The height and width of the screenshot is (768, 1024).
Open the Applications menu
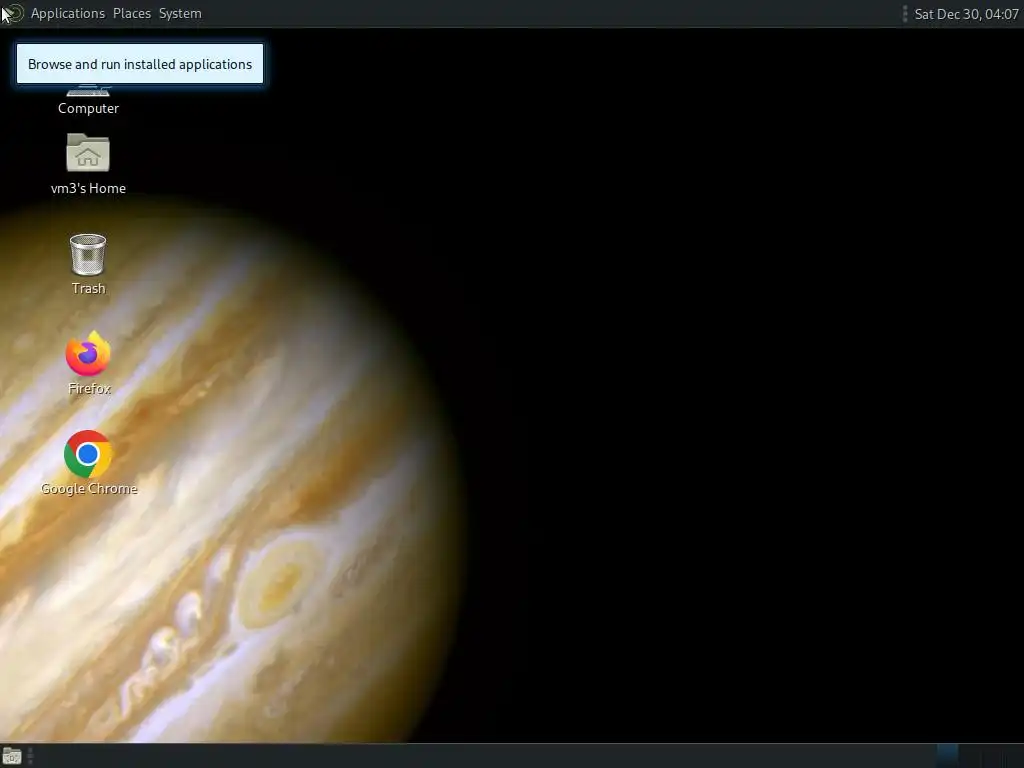click(x=67, y=13)
